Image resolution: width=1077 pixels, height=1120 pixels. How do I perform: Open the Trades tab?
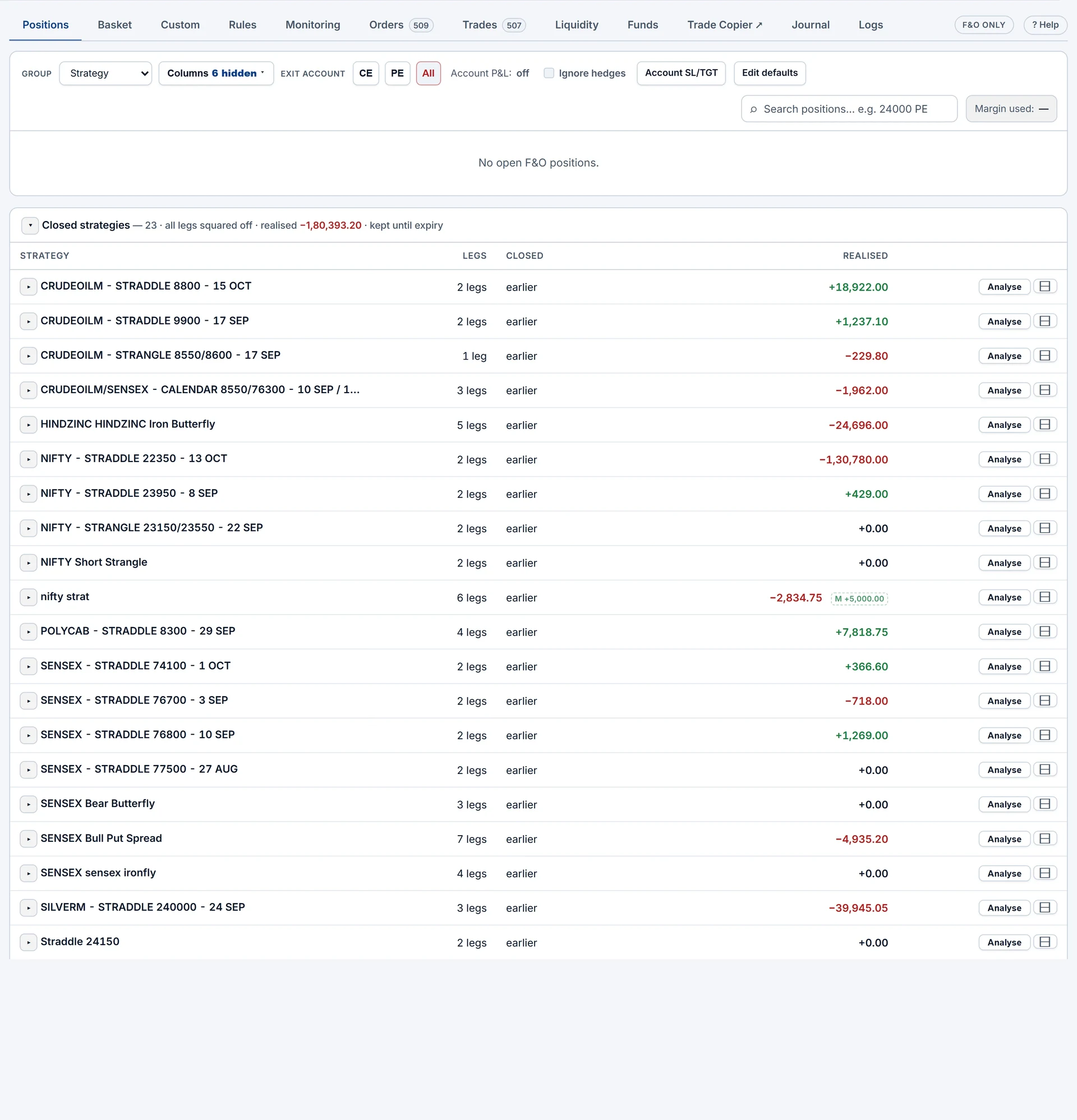(x=494, y=25)
